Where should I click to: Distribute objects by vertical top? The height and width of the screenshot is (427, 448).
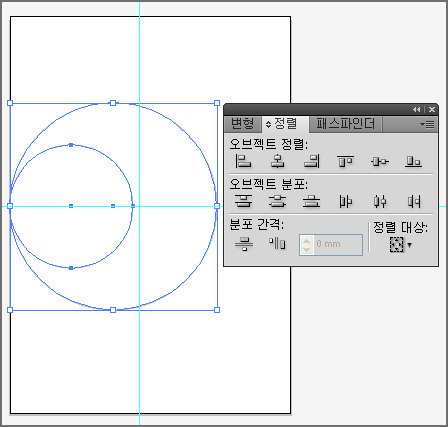click(x=243, y=201)
